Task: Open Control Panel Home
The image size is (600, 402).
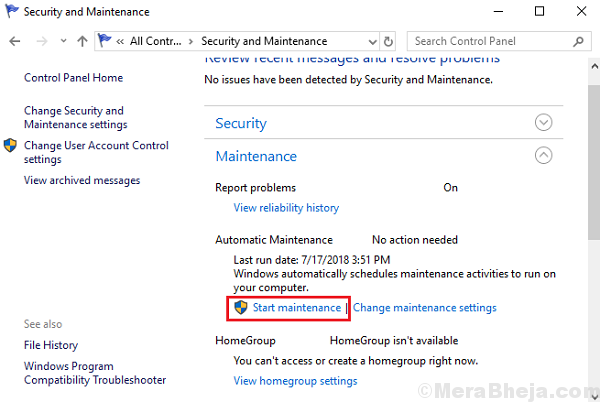Action: point(73,78)
